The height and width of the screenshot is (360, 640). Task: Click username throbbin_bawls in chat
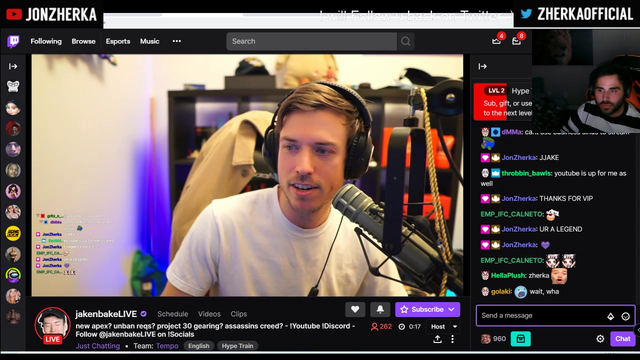pos(526,173)
